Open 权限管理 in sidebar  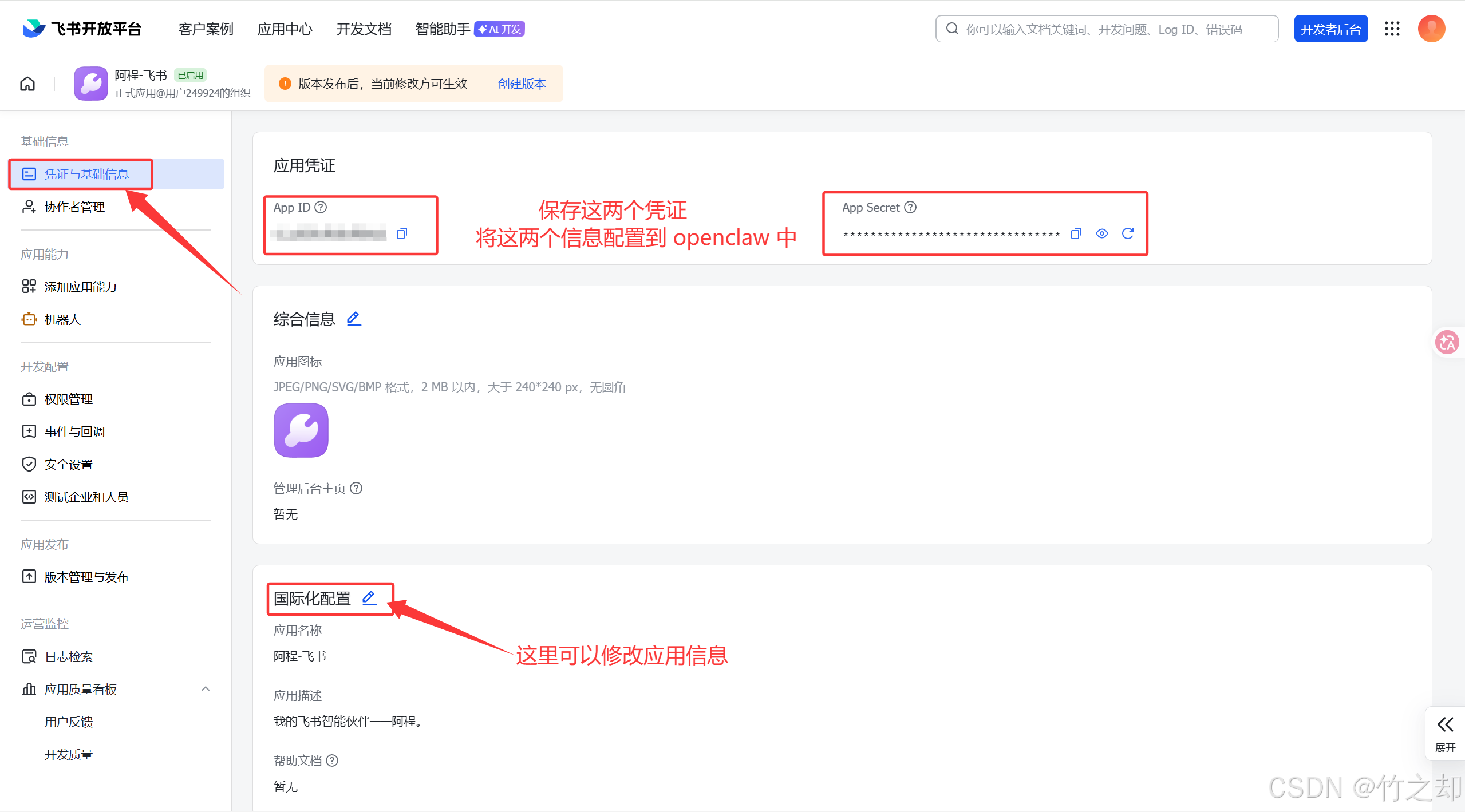pos(68,399)
